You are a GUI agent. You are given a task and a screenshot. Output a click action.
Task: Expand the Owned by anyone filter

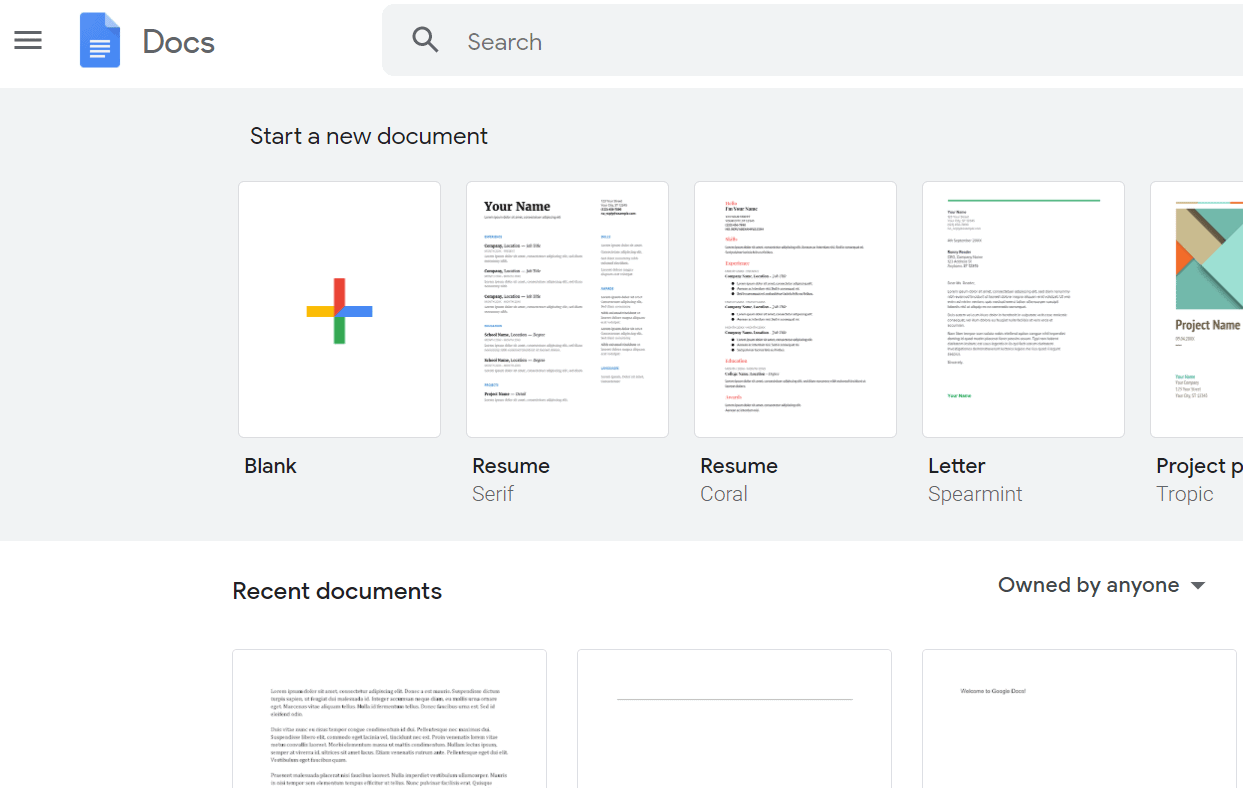[x=1088, y=585]
